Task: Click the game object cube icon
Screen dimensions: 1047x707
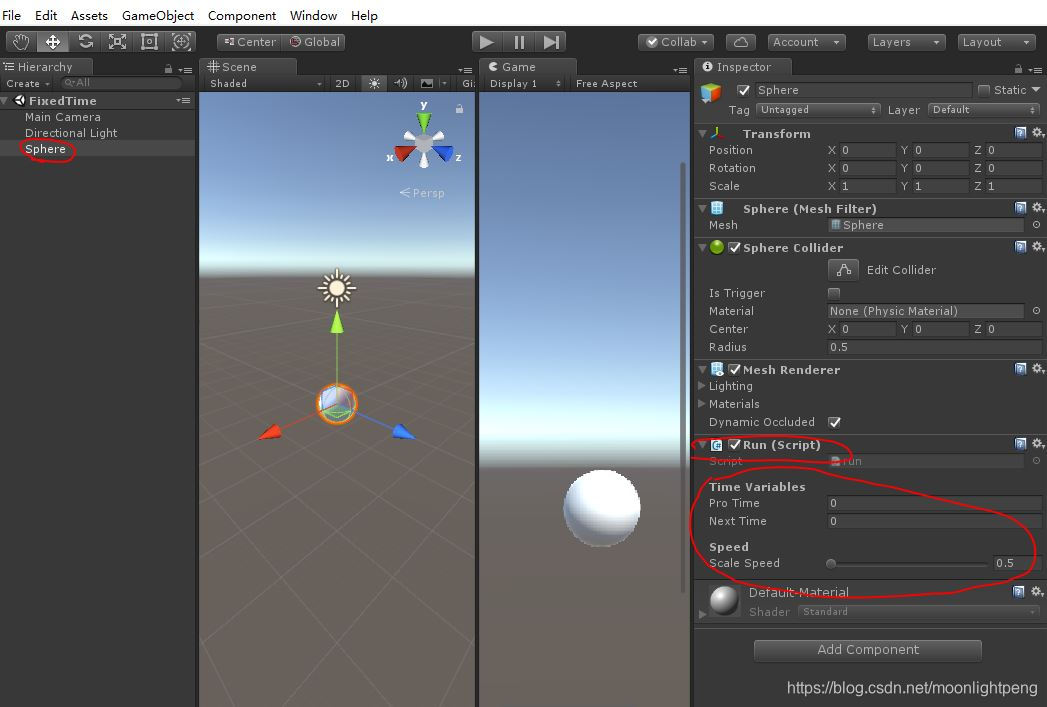Action: pos(711,92)
